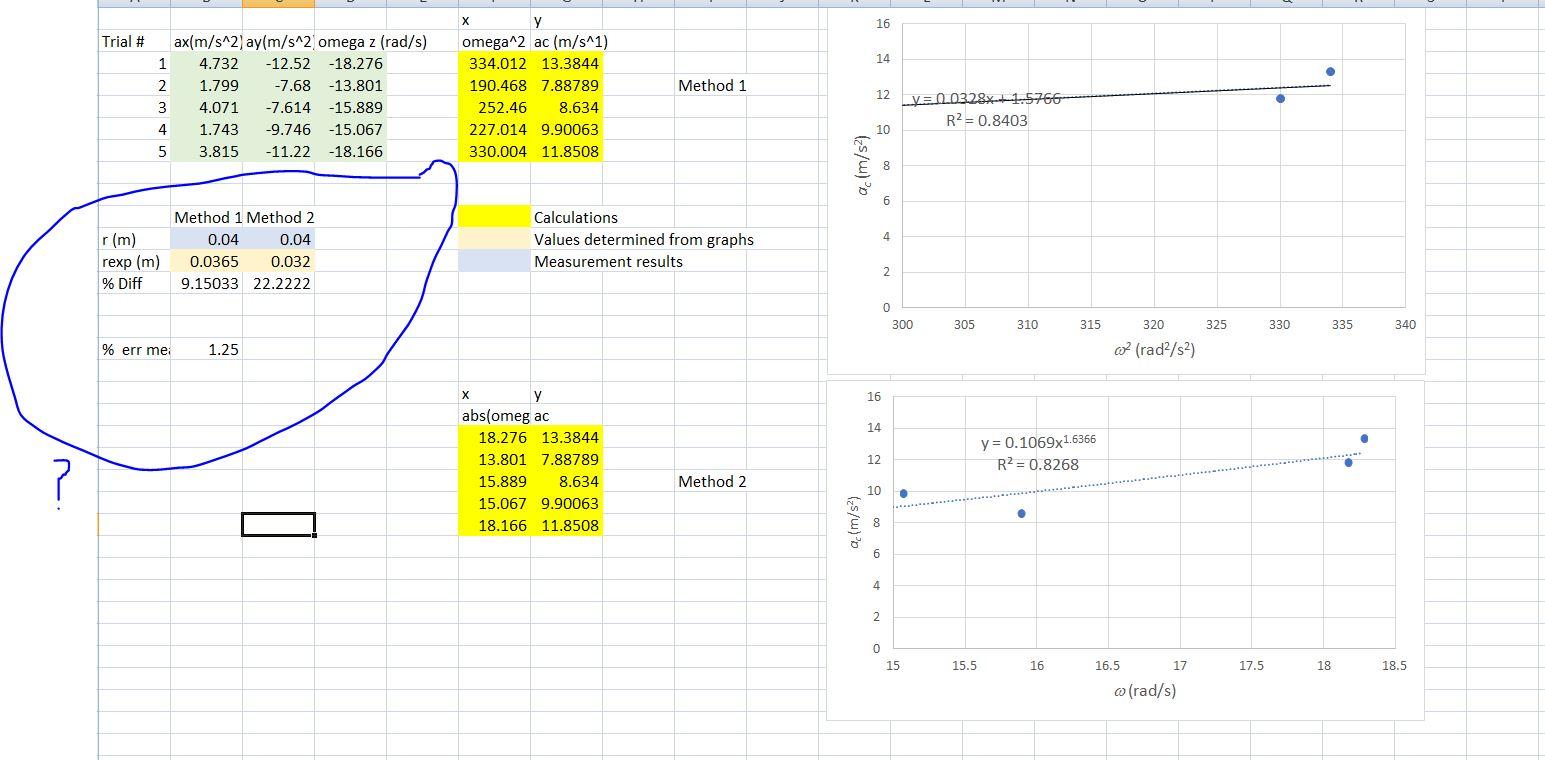The width and height of the screenshot is (1545, 760).
Task: Click the 'omega z (rad/s)' header cell
Action: coord(372,41)
